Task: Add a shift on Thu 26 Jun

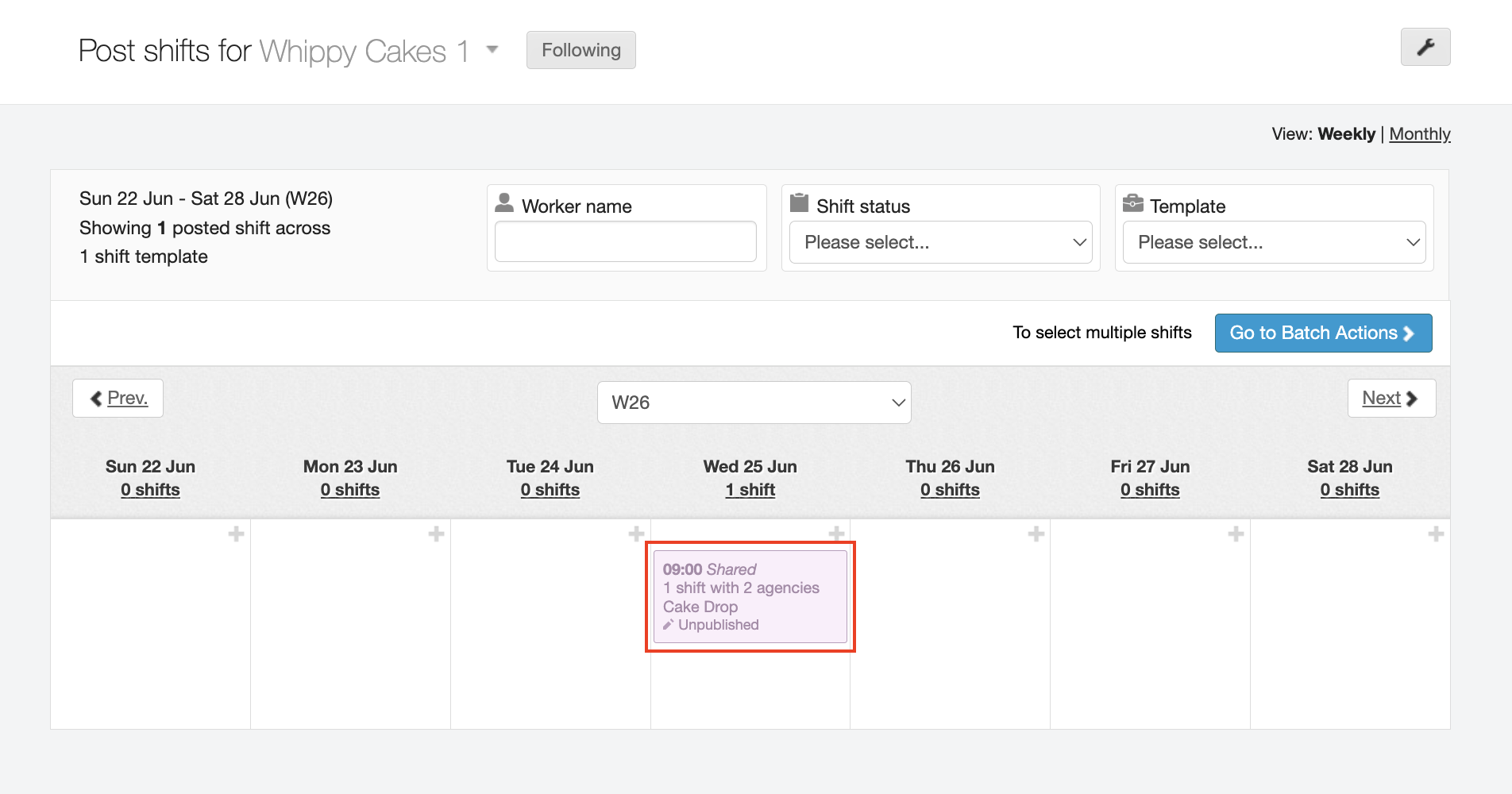Action: point(1036,534)
